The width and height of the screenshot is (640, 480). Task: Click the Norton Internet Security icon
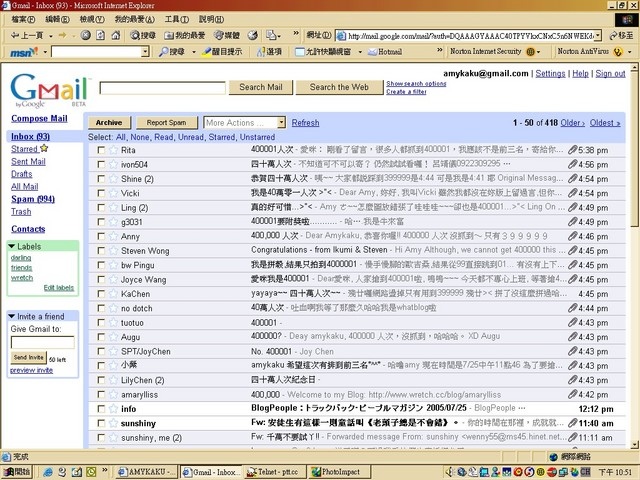point(530,52)
